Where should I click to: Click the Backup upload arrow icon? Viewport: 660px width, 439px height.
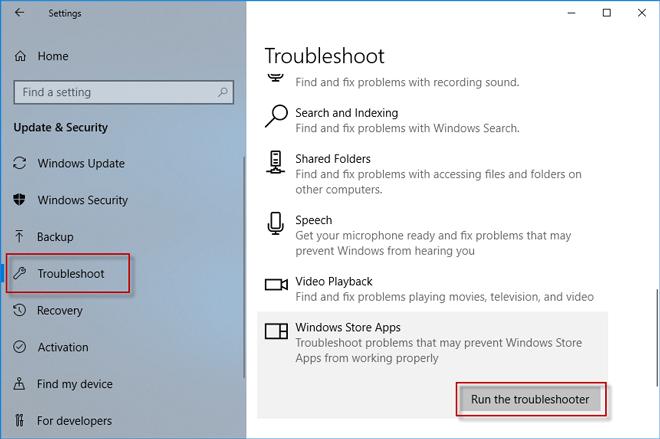(x=20, y=237)
